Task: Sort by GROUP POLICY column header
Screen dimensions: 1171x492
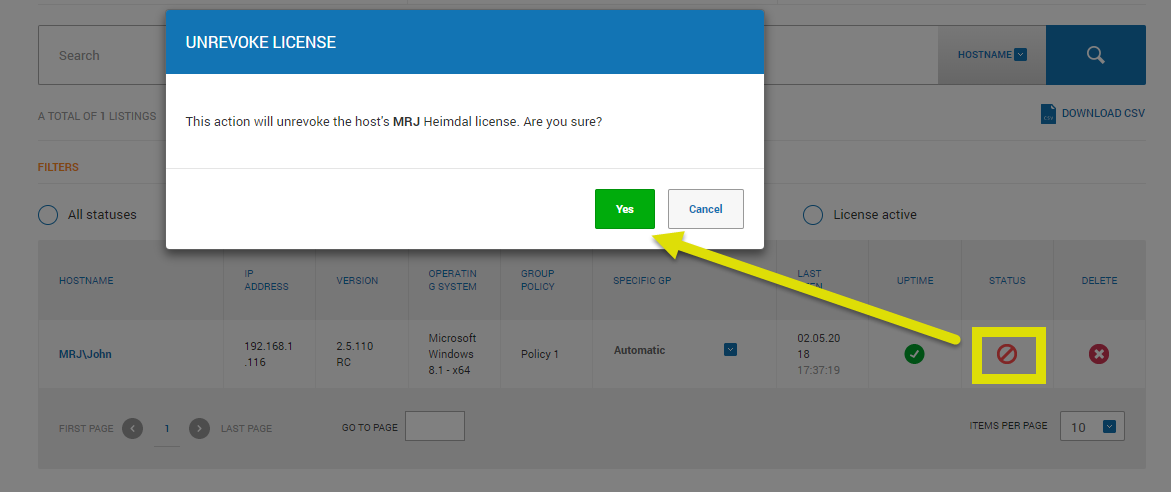Action: tap(538, 280)
